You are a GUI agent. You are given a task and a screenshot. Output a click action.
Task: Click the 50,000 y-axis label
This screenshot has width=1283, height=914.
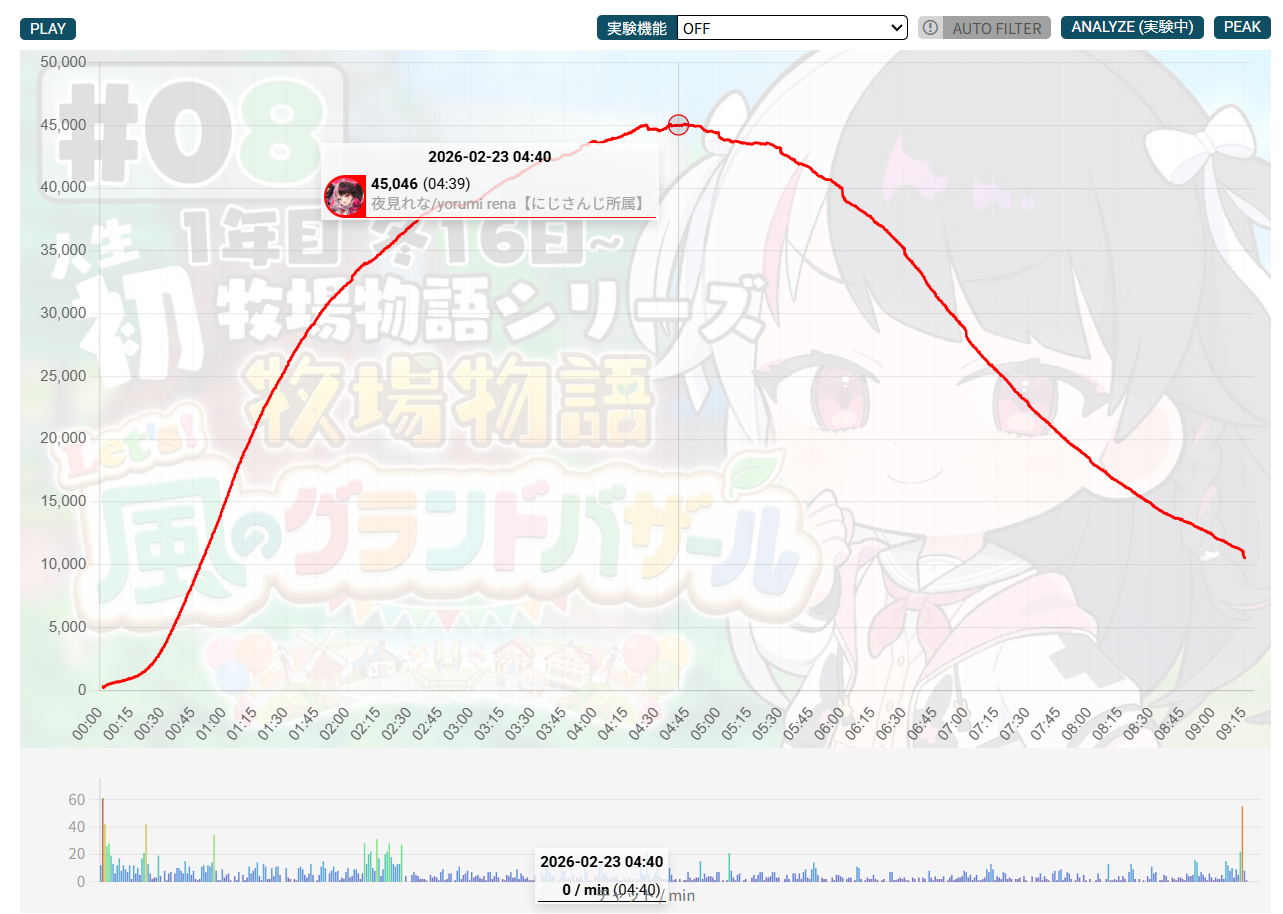point(63,62)
